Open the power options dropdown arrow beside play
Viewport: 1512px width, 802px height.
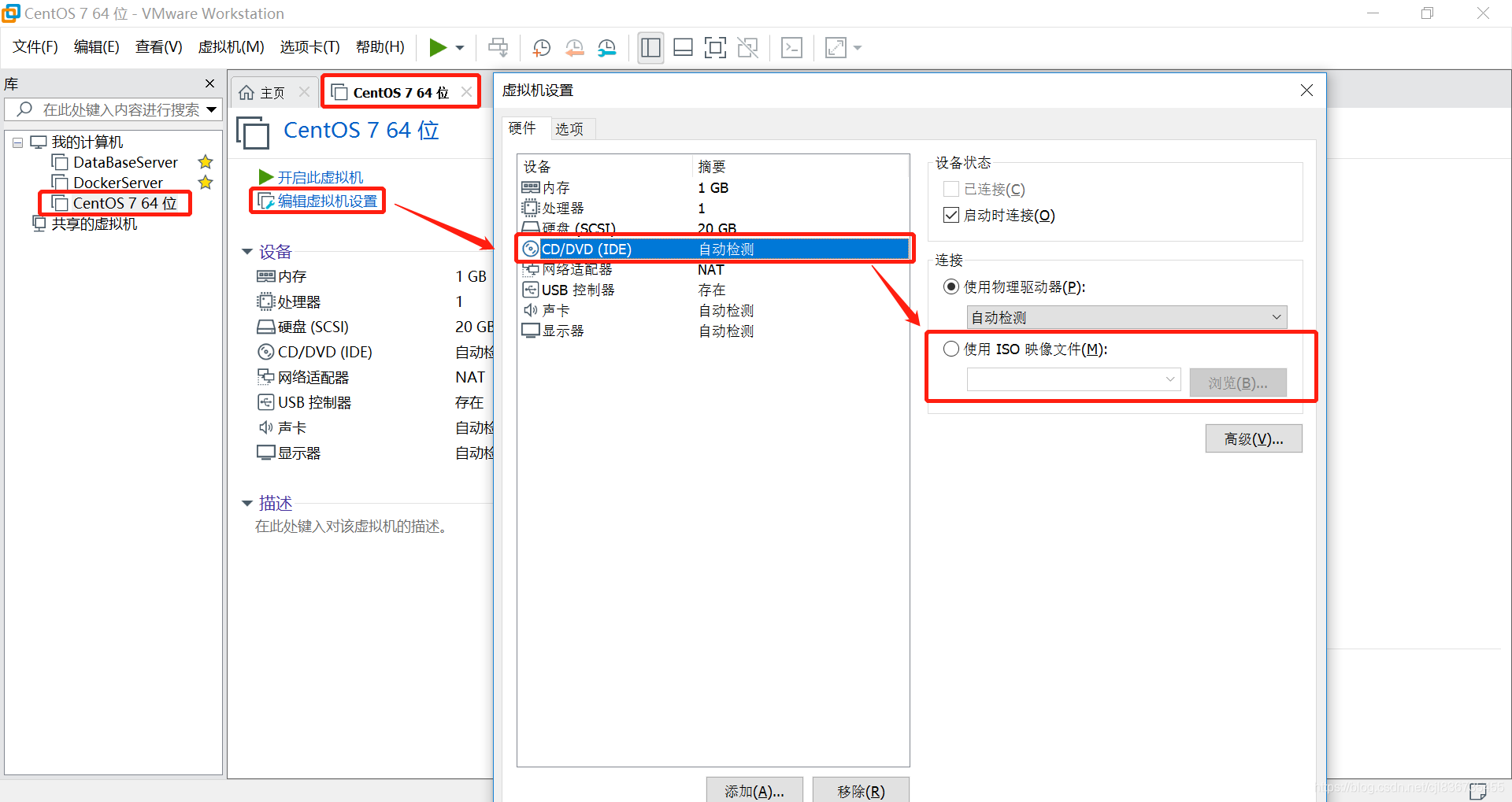[460, 48]
